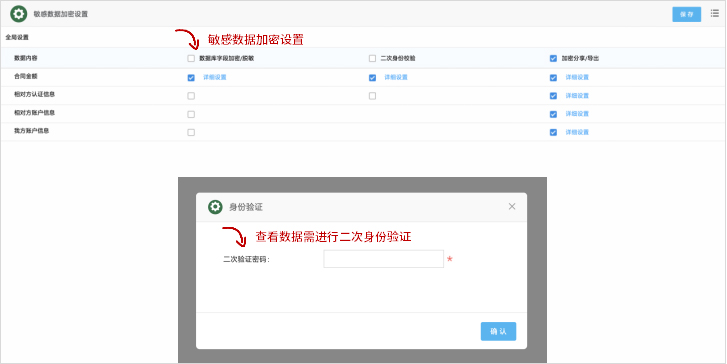This screenshot has height=364, width=727.
Task: Click the 保存 button
Action: (x=687, y=14)
